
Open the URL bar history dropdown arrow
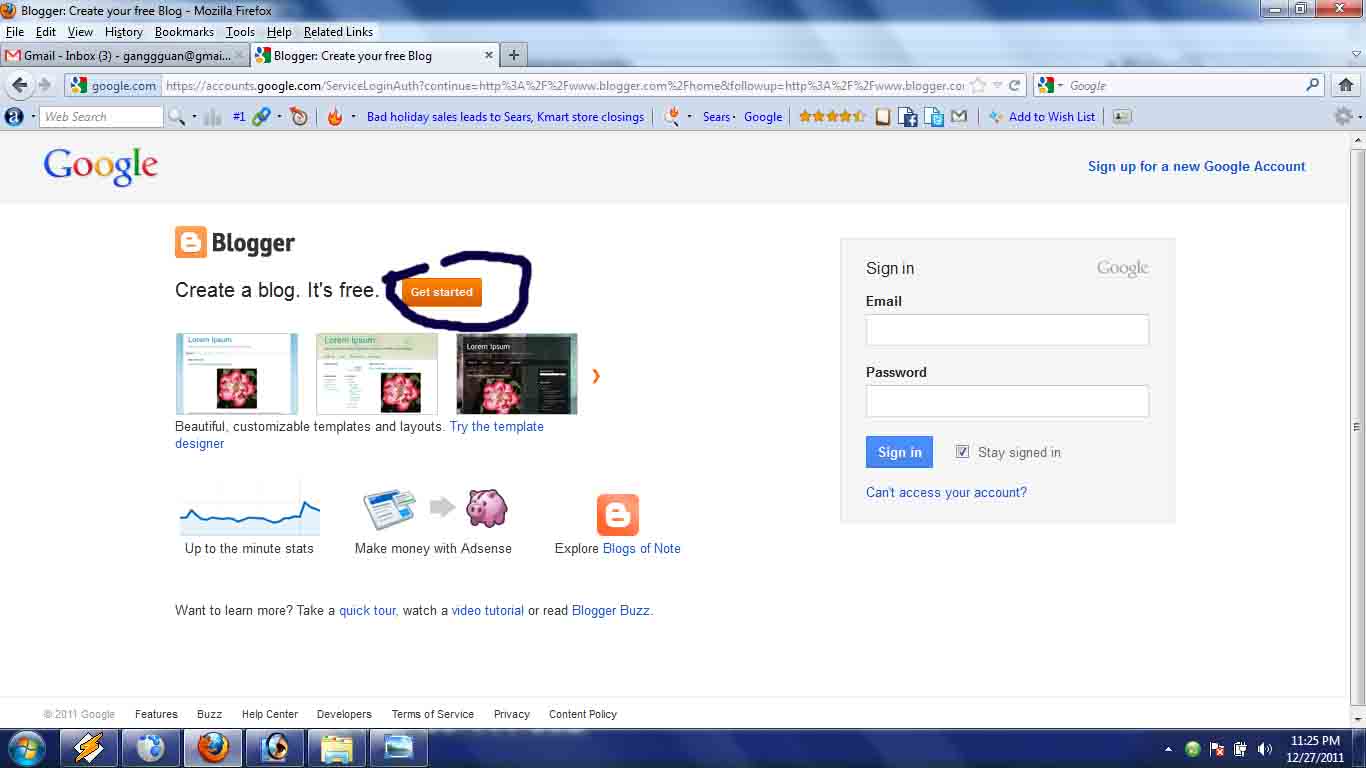click(997, 85)
